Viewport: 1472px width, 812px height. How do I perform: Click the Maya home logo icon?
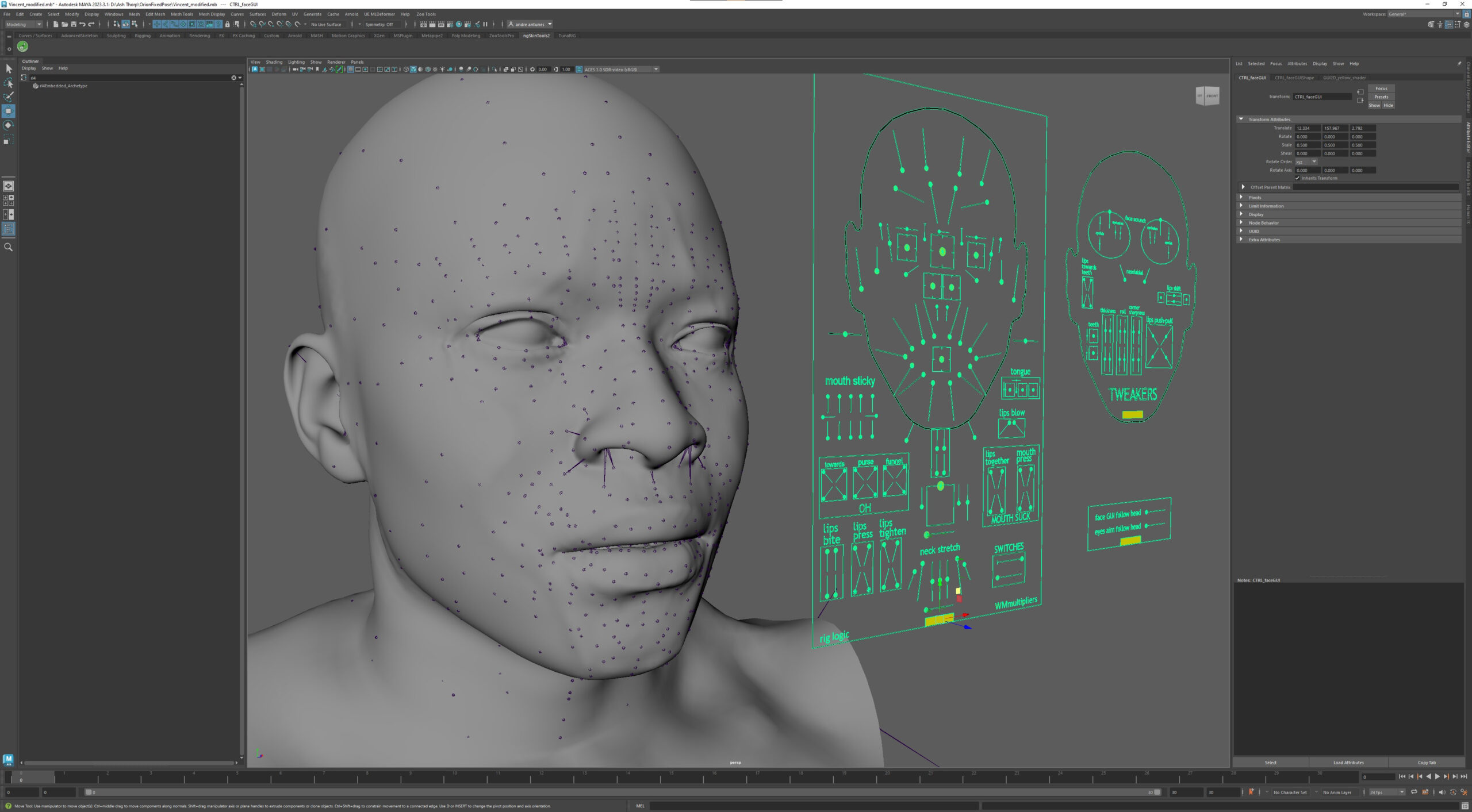click(x=8, y=760)
